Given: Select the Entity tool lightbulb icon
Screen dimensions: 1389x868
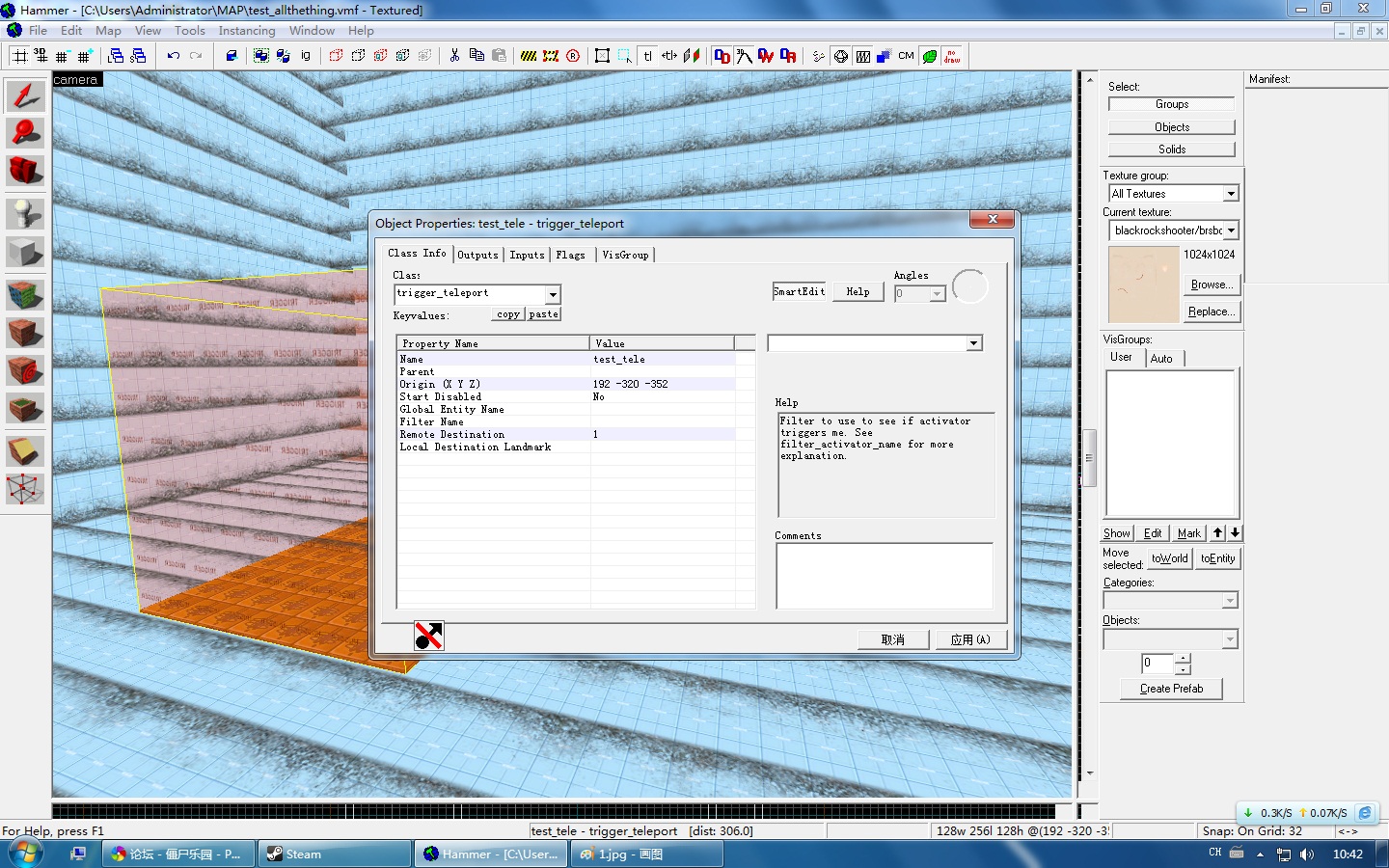Looking at the screenshot, I should pos(25,213).
